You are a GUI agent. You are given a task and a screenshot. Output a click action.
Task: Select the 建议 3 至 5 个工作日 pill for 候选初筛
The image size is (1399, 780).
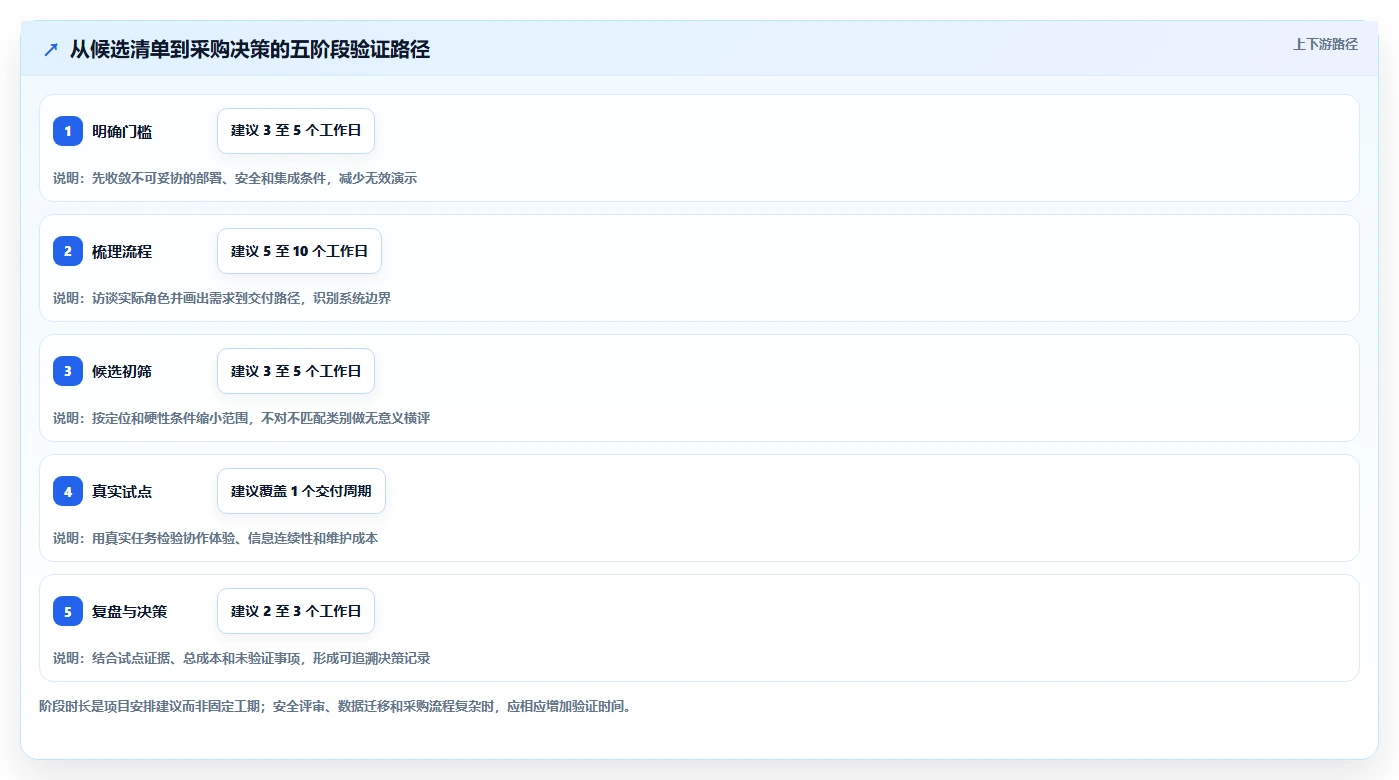click(x=296, y=371)
